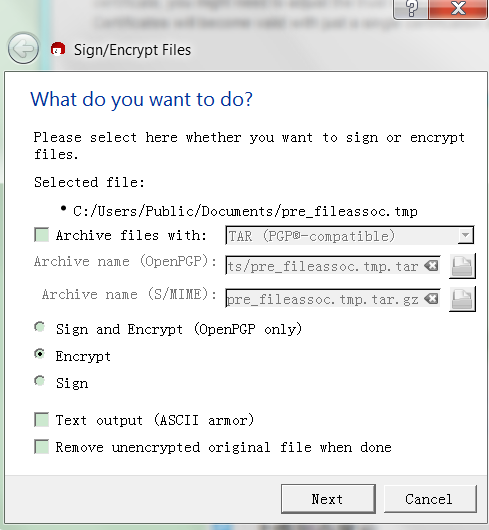Close the Sign/Encrypt Files dialog
The image size is (489, 530).
pos(458,8)
